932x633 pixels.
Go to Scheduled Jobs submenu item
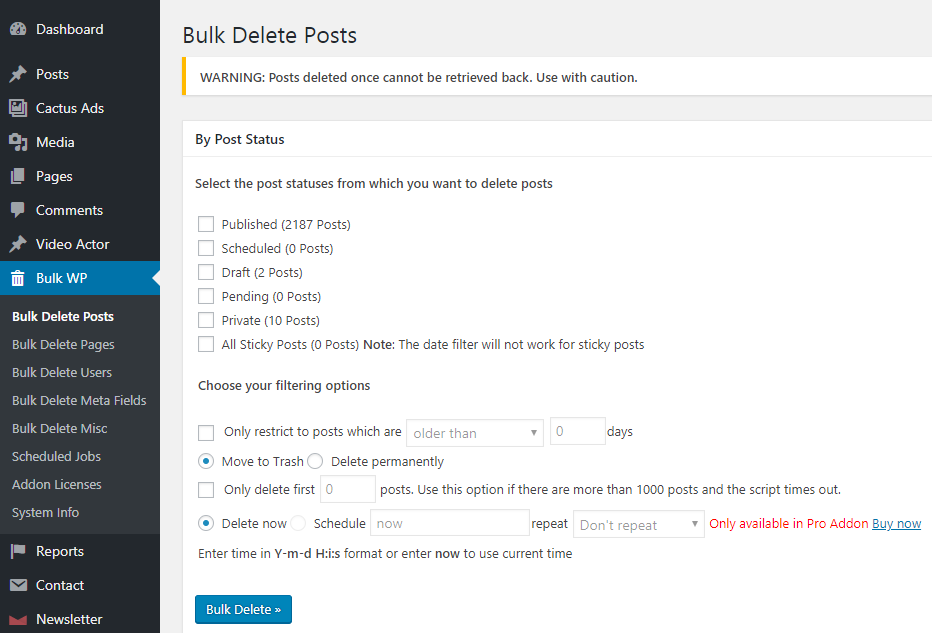tap(56, 456)
